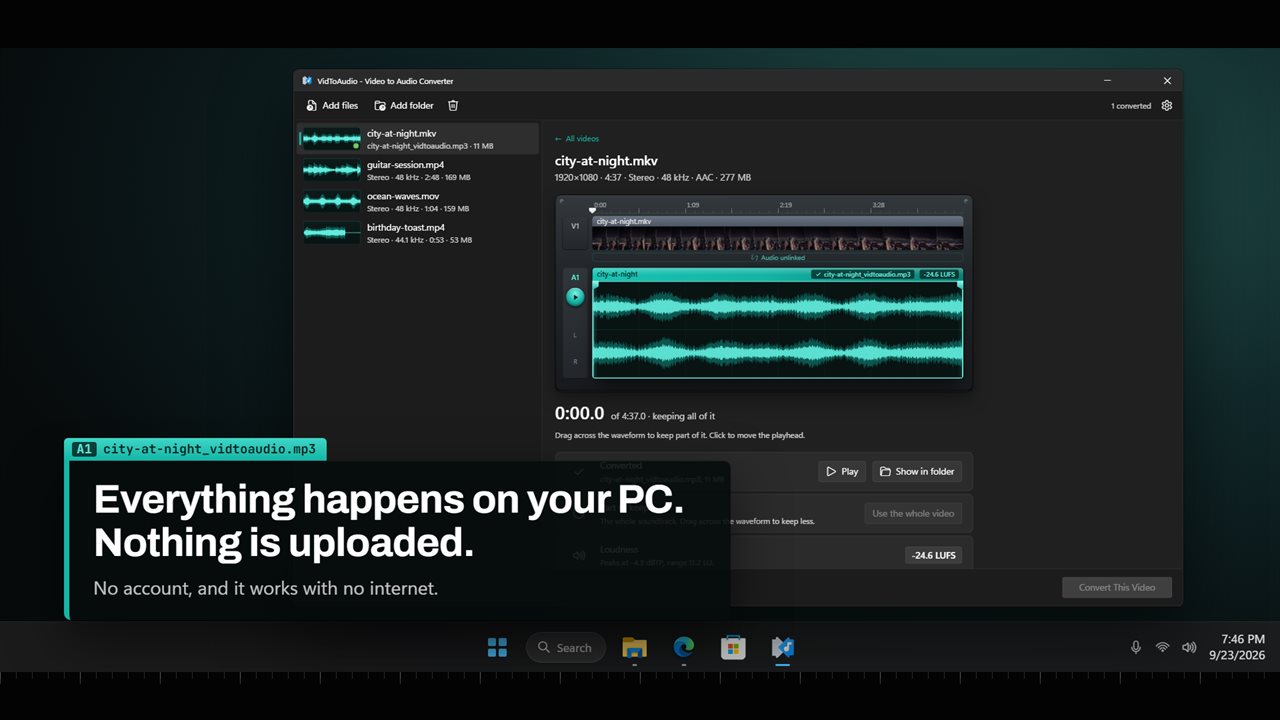Click the volume speaker icon in system tray
The height and width of the screenshot is (720, 1280).
pyautogui.click(x=1189, y=647)
